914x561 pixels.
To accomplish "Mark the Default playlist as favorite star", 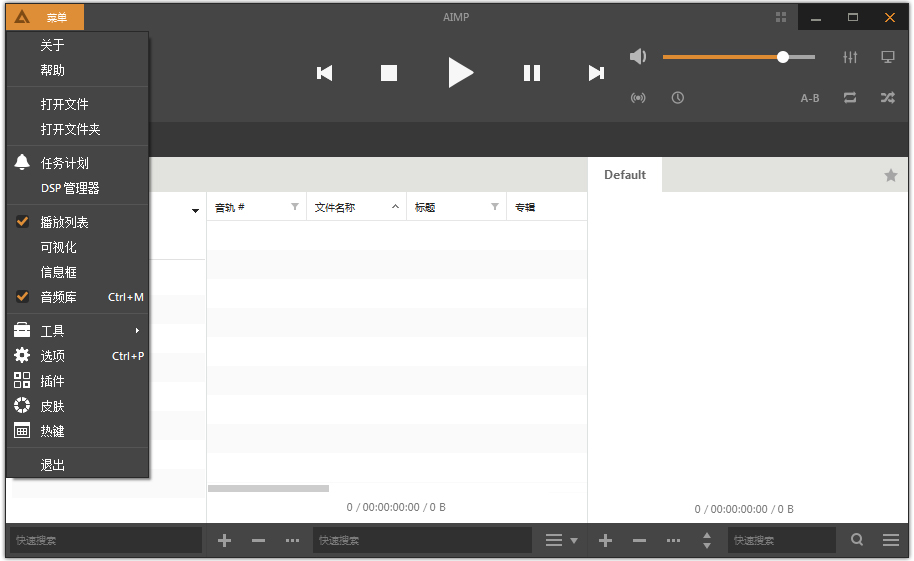I will (890, 175).
